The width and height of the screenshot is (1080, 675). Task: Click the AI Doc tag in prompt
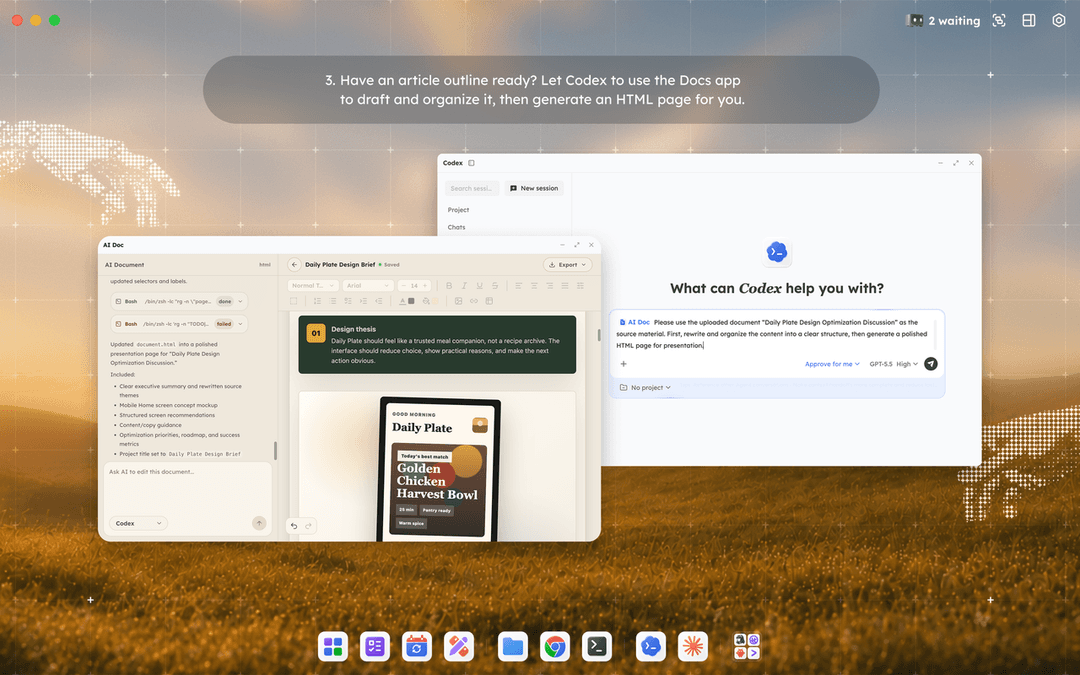[634, 322]
